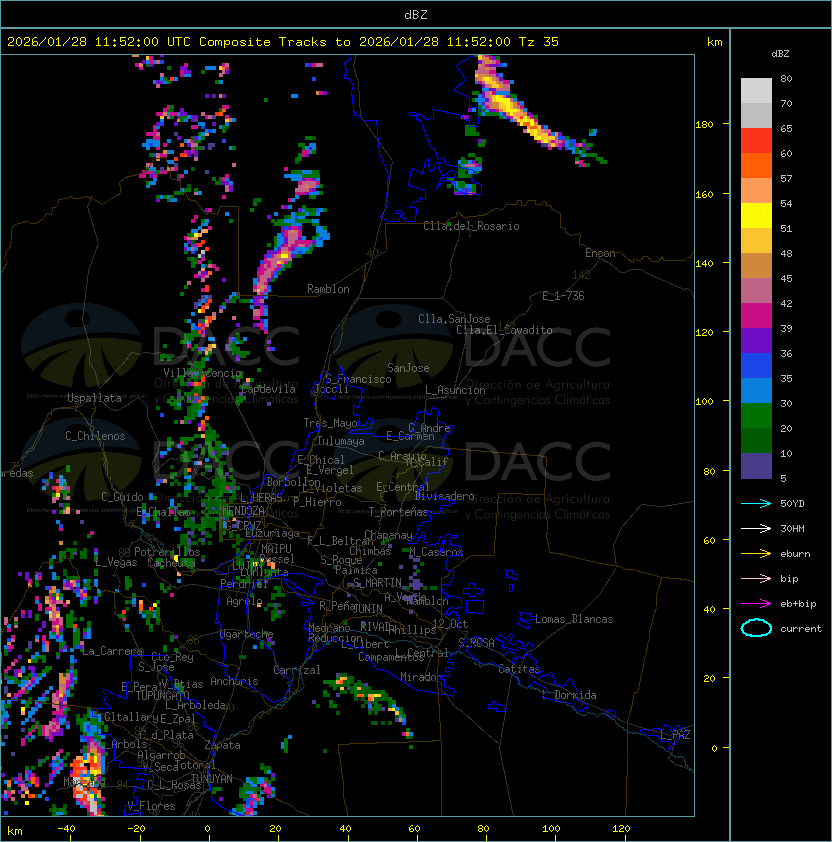The image size is (832, 842).
Task: Click the magenta eb+bip arrow symbol
Action: point(756,604)
